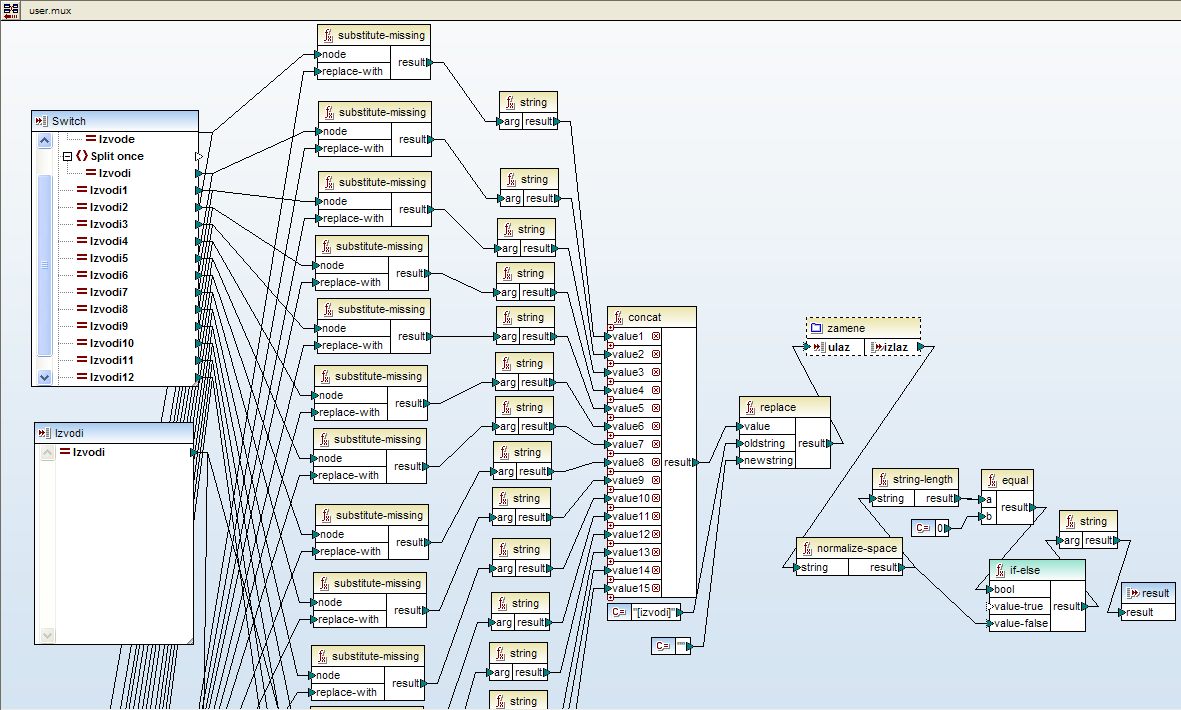This screenshot has height=710, width=1181.
Task: Select the Izvode row in Switch
Action: (x=117, y=139)
